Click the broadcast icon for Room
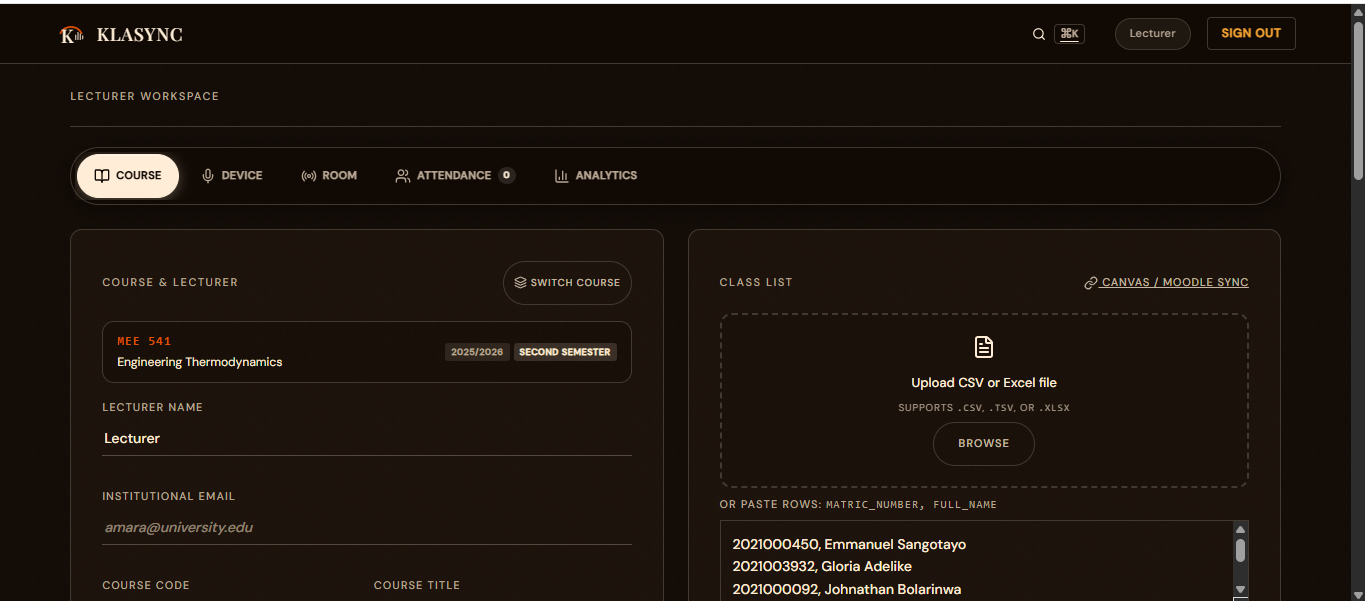1365x601 pixels. tap(309, 176)
